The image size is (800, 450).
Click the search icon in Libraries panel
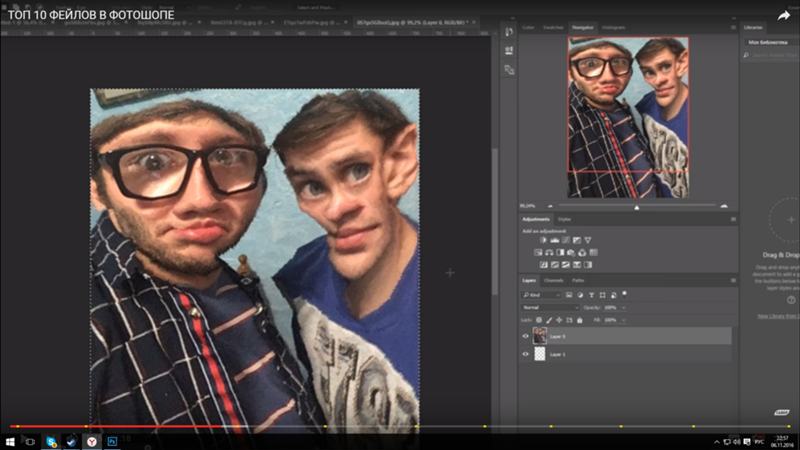pos(746,55)
